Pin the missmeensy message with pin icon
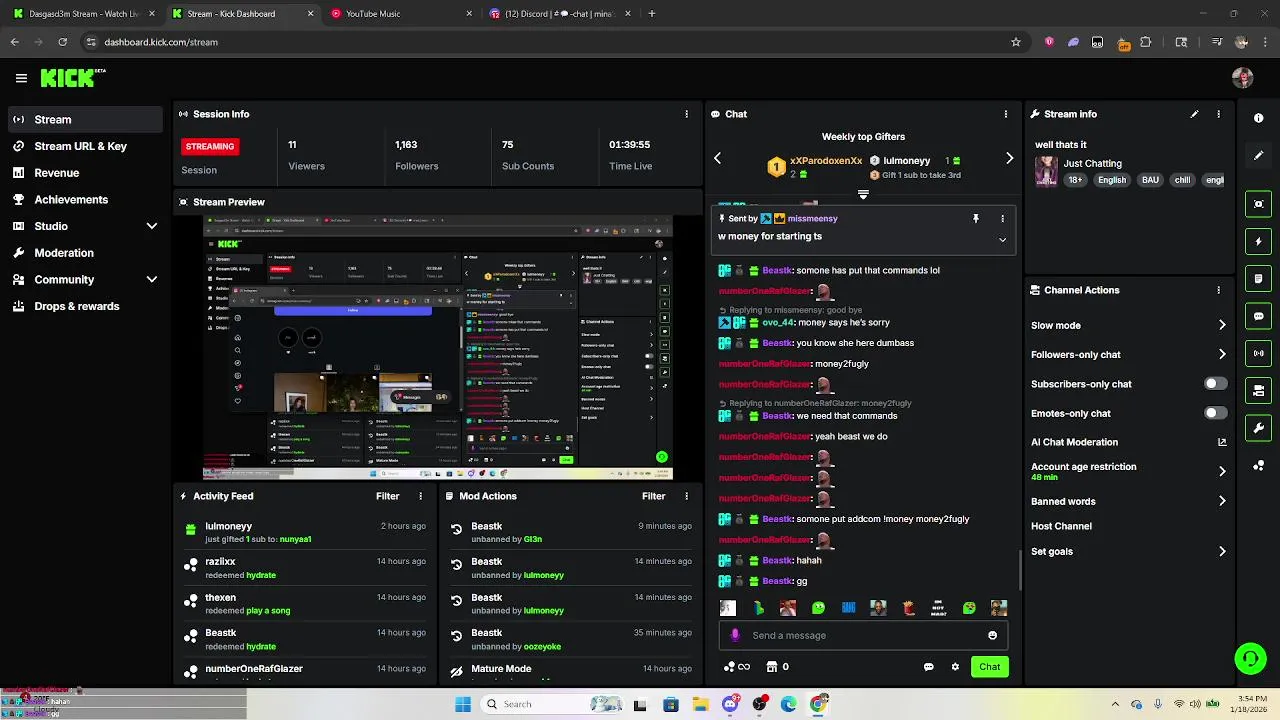Screen dimensions: 1280x720 tap(976, 218)
